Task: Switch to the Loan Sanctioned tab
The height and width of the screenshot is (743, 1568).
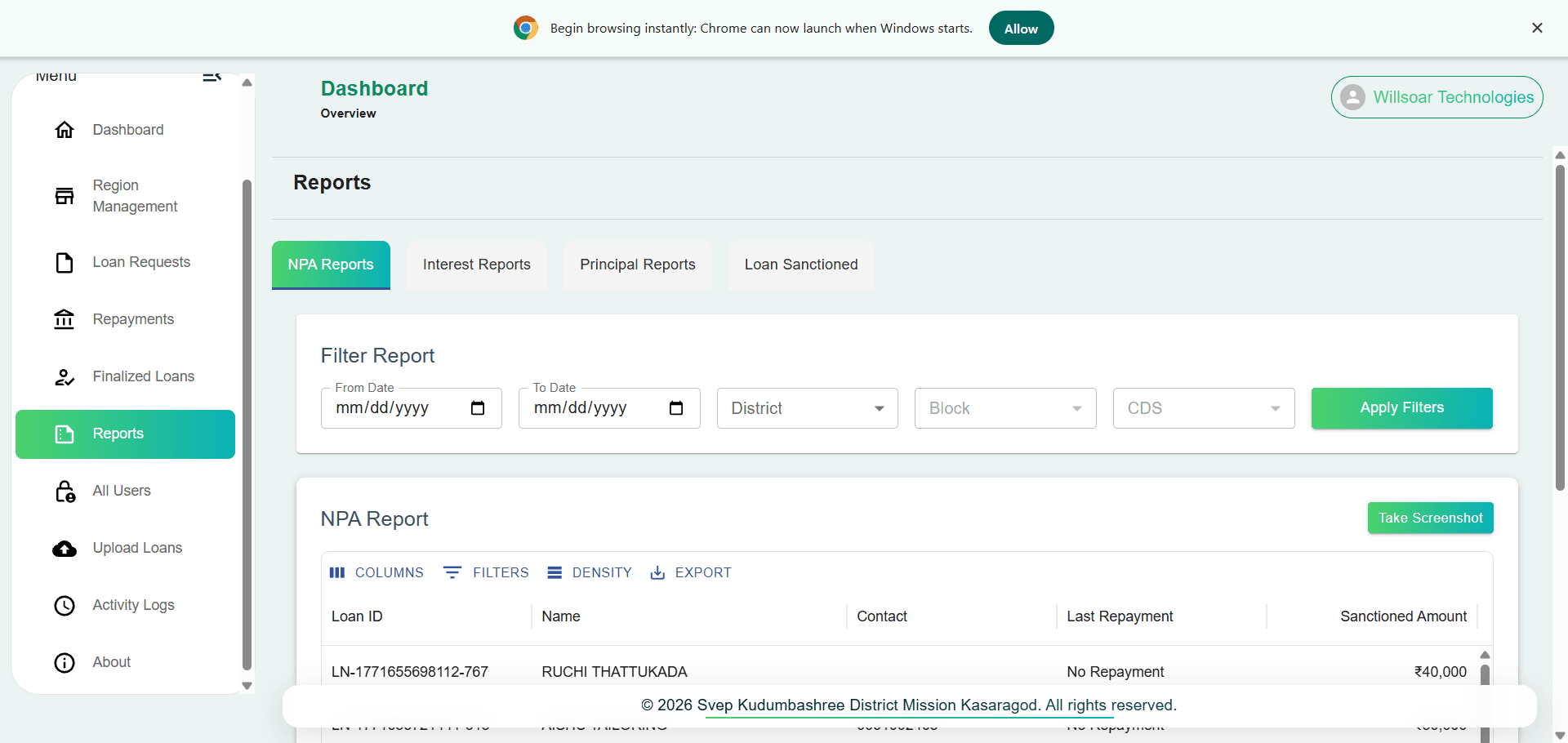Action: point(801,265)
